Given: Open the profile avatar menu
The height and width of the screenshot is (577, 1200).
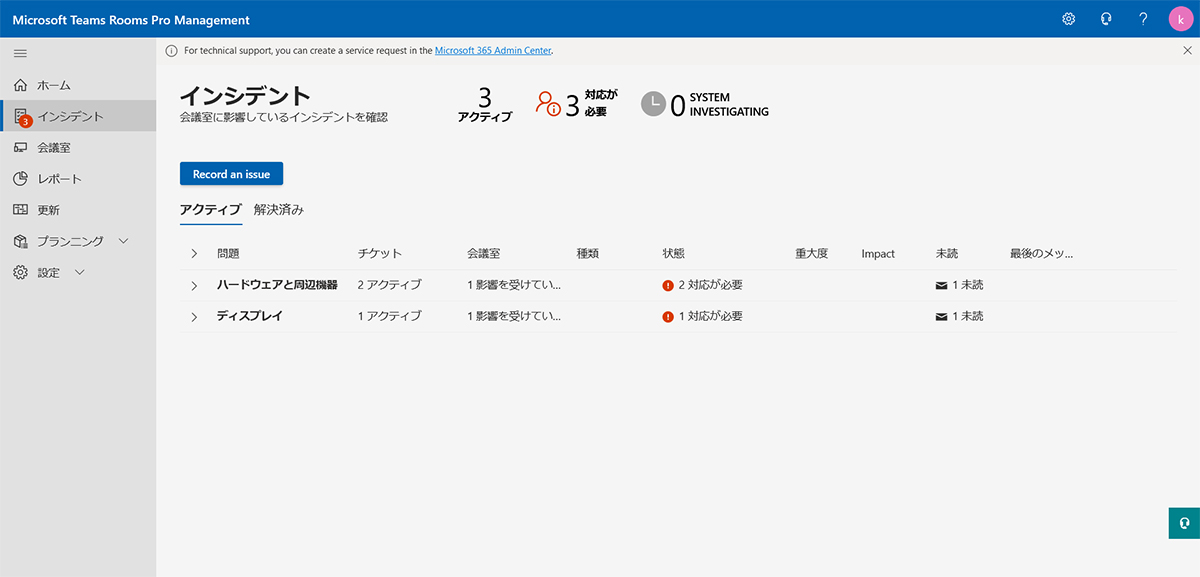Looking at the screenshot, I should 1180,18.
